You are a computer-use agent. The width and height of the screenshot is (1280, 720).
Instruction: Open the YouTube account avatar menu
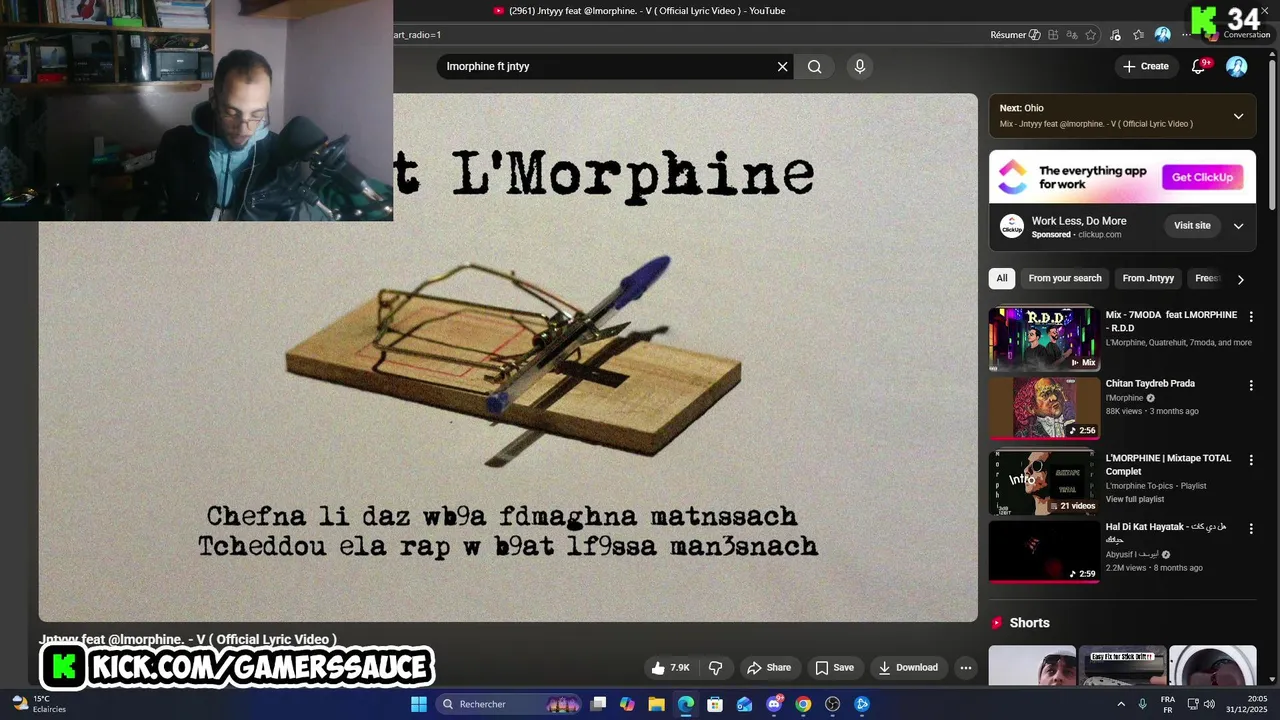(1237, 67)
